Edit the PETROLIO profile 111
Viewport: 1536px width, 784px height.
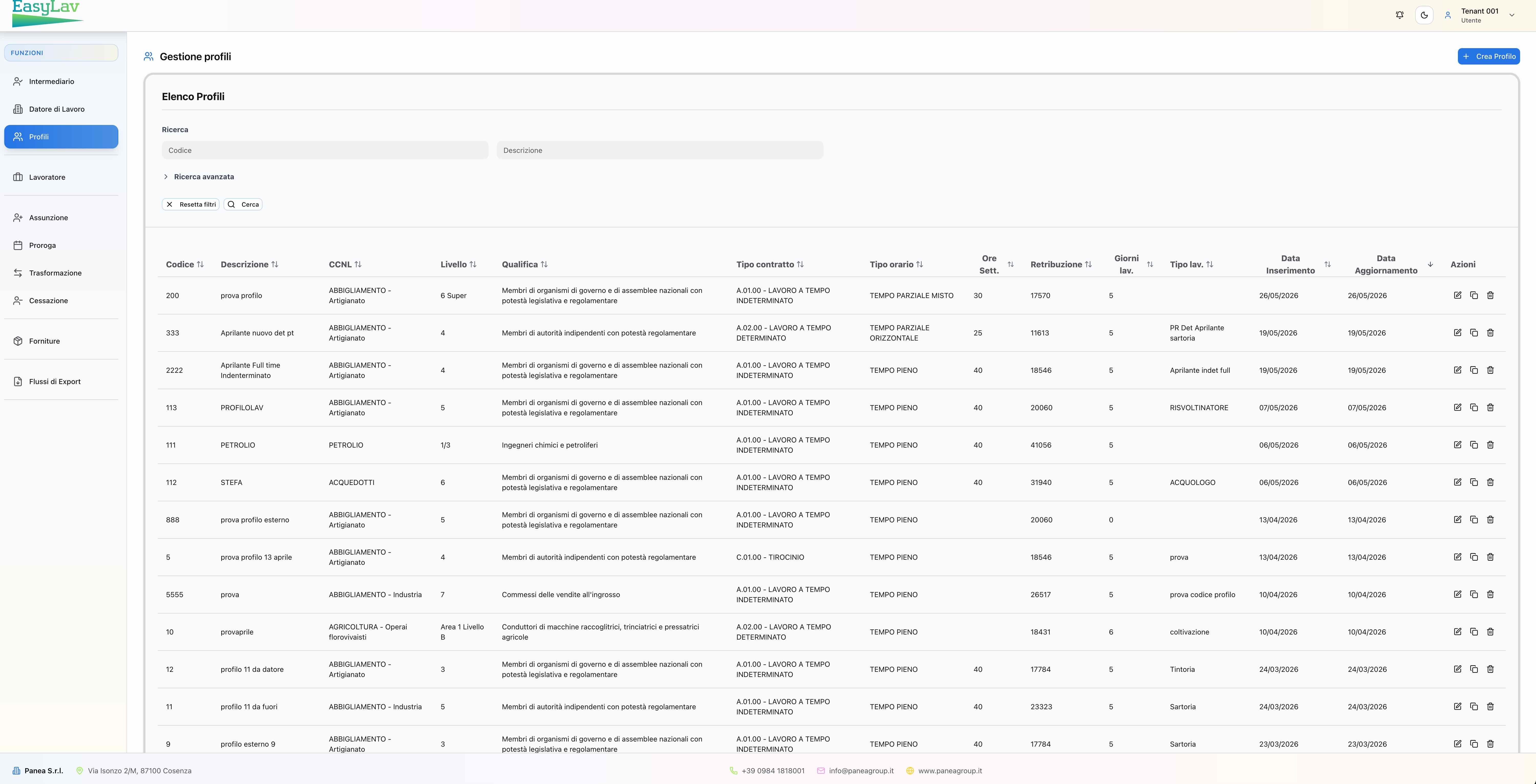1457,445
